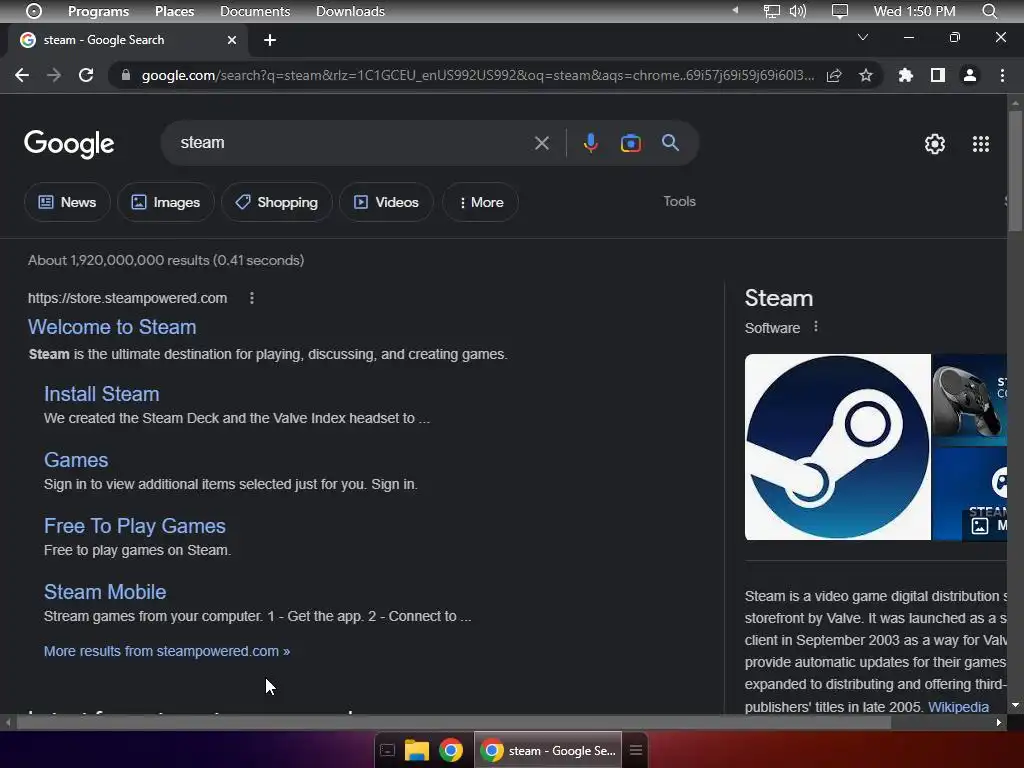Clear the search box with the X
Screen dimensions: 1024x768
[541, 143]
